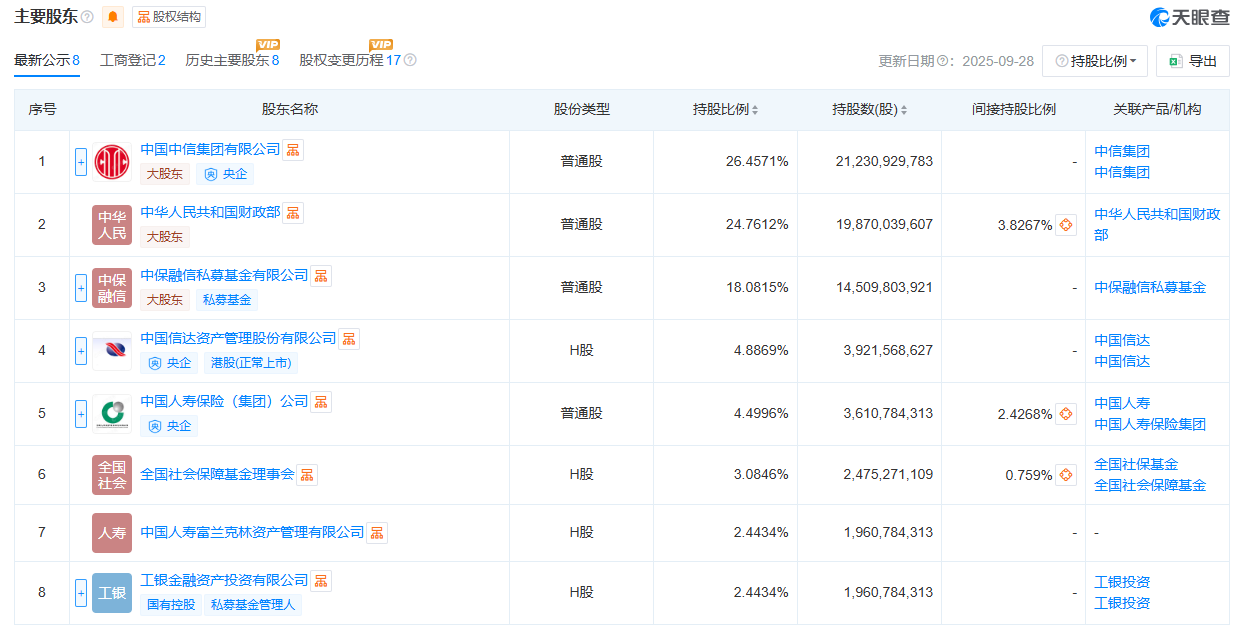The image size is (1243, 629).
Task: Open equity structure icon next to 中国中信集团有限公司
Action: click(x=293, y=150)
